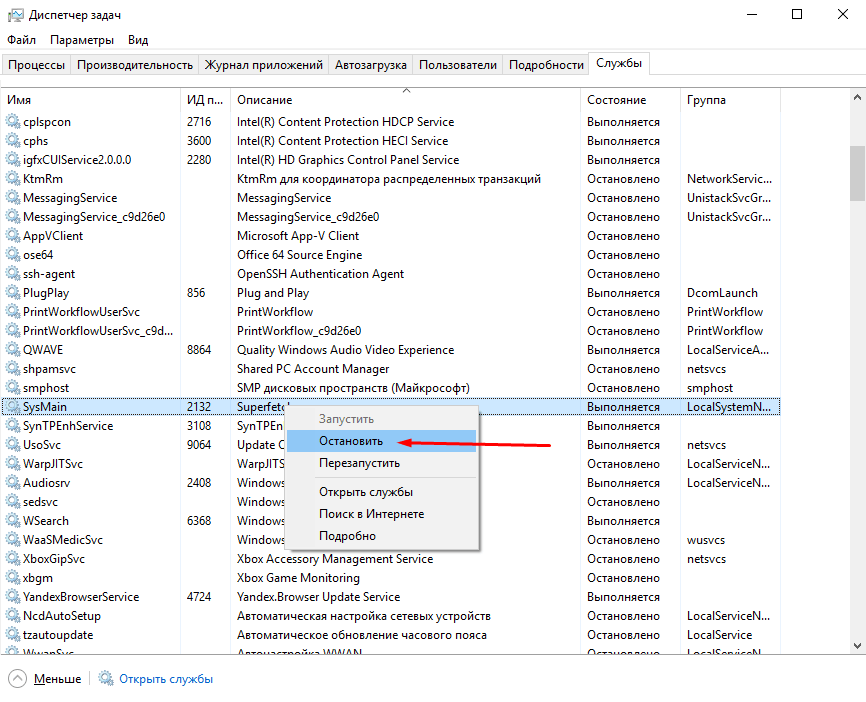Switch to the Журнал приложений tab

263,65
